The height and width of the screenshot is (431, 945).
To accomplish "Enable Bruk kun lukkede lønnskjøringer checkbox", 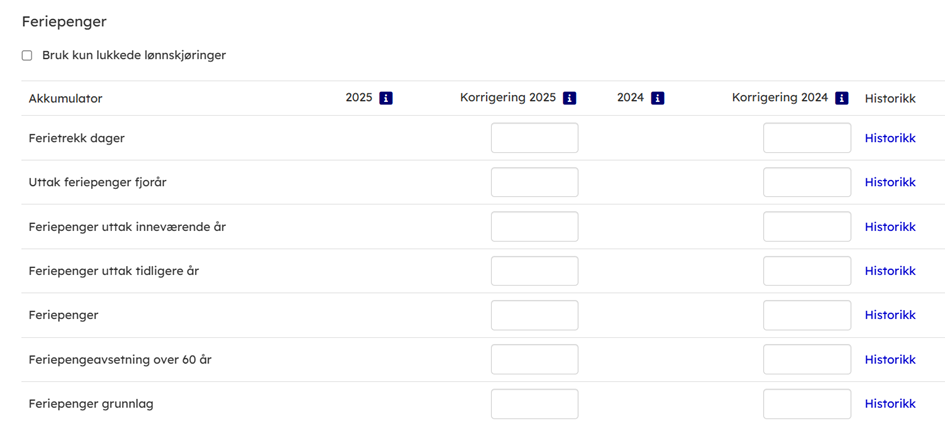I will coord(27,55).
